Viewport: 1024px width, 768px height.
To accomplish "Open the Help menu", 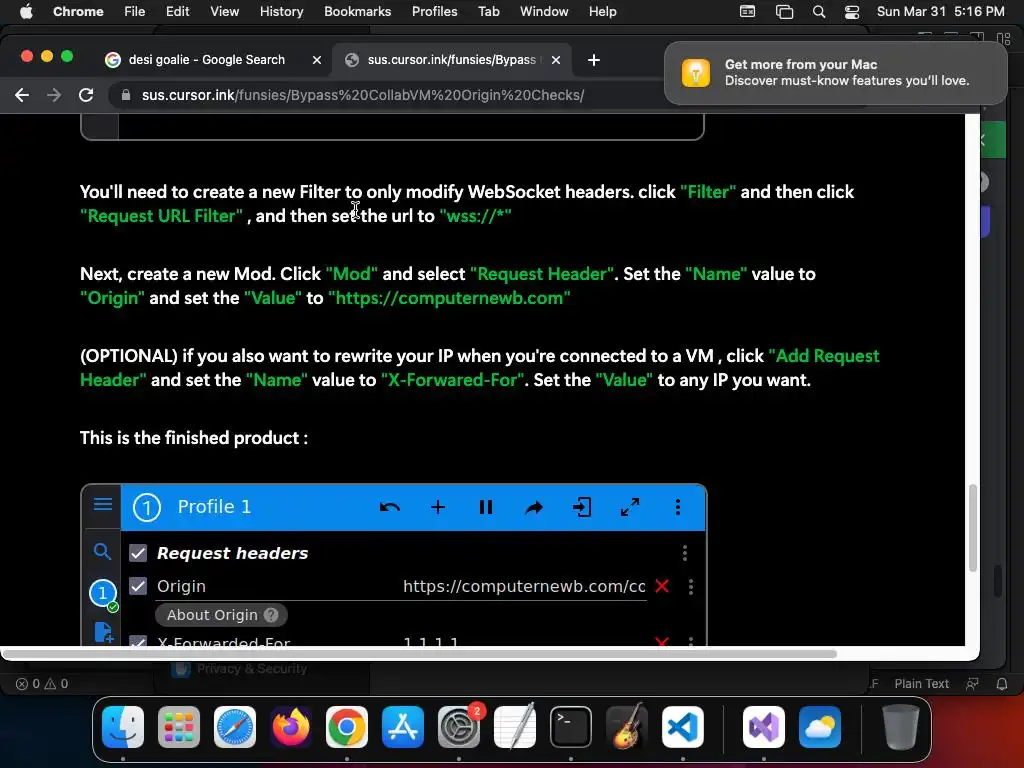I will [602, 12].
